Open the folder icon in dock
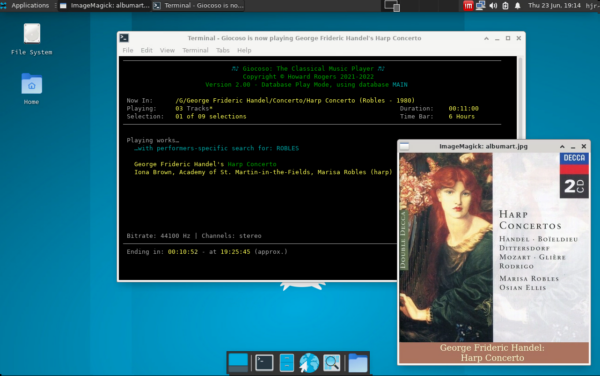The width and height of the screenshot is (600, 376). click(358, 363)
